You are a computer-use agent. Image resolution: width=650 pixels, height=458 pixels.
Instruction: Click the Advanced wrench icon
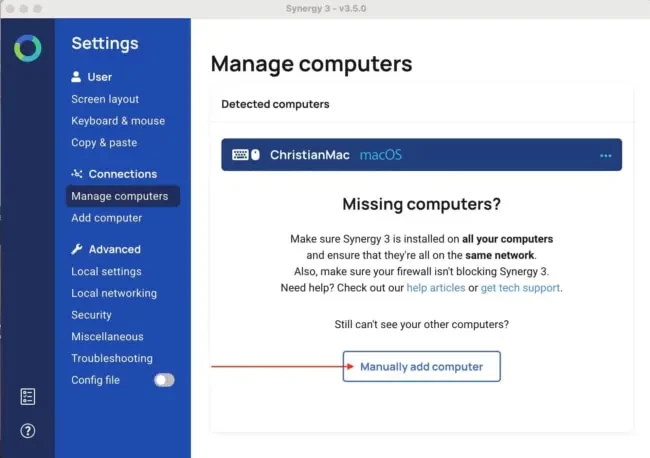point(77,249)
